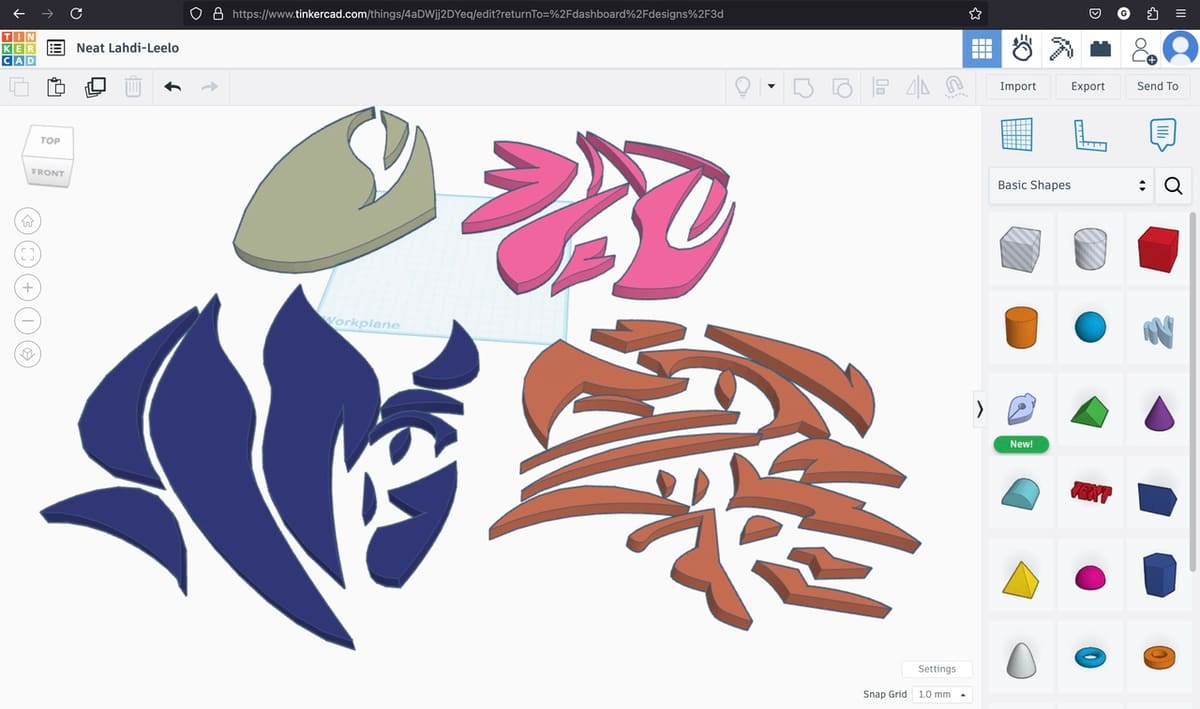
Task: Click the Align tool
Action: (x=880, y=87)
